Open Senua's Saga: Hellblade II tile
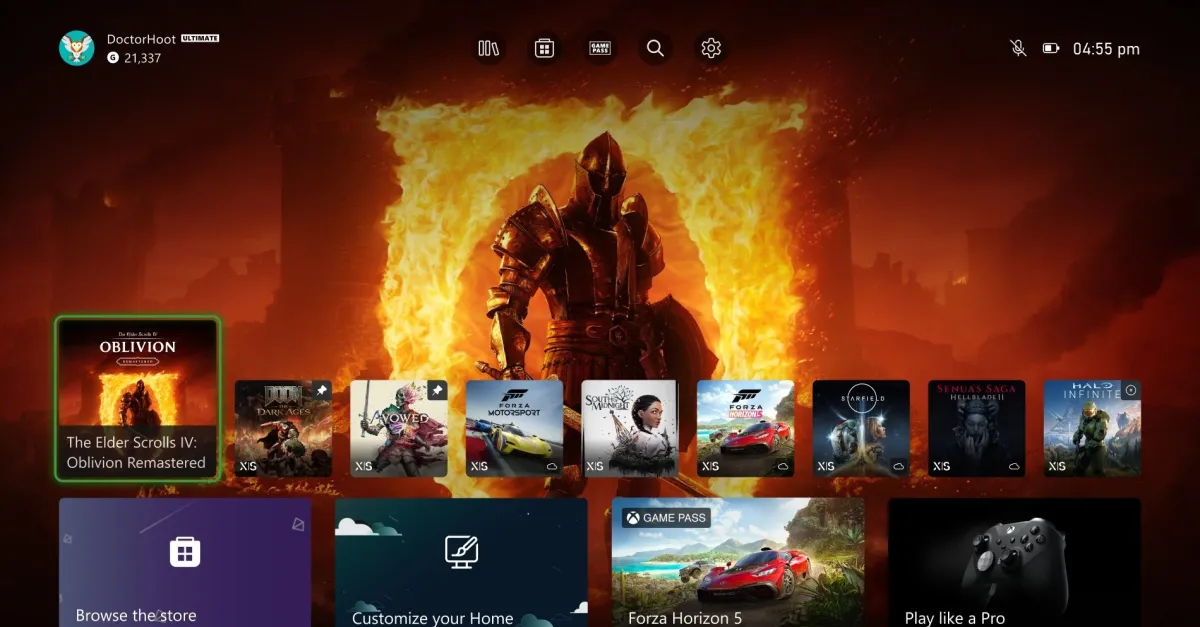The height and width of the screenshot is (627, 1200). (x=977, y=428)
